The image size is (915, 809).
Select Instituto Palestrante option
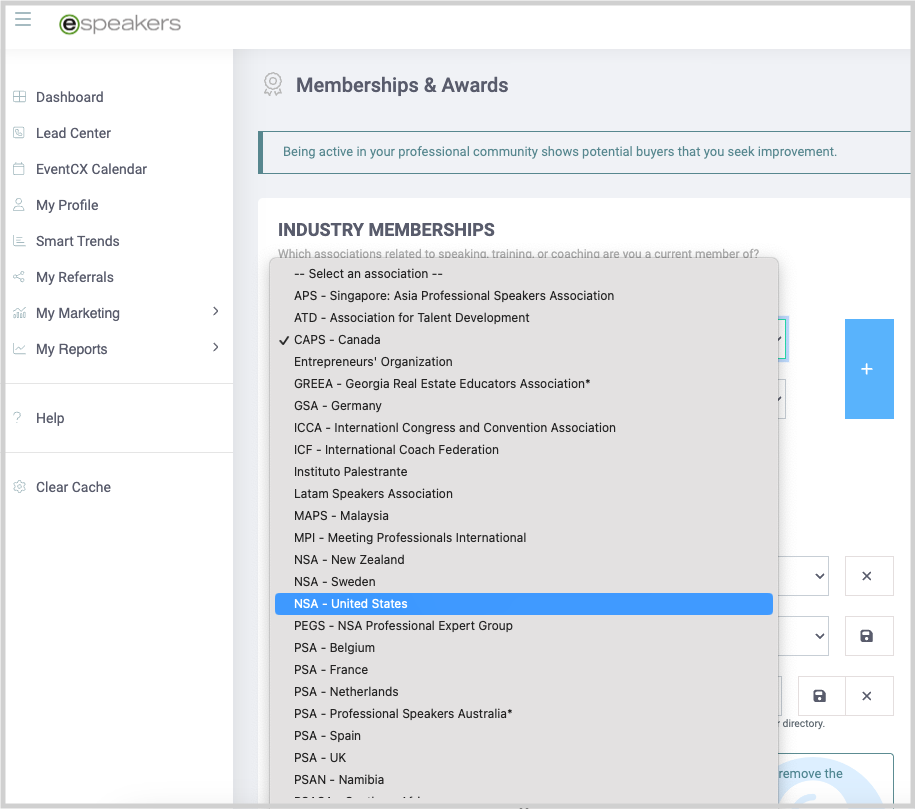coord(523,472)
